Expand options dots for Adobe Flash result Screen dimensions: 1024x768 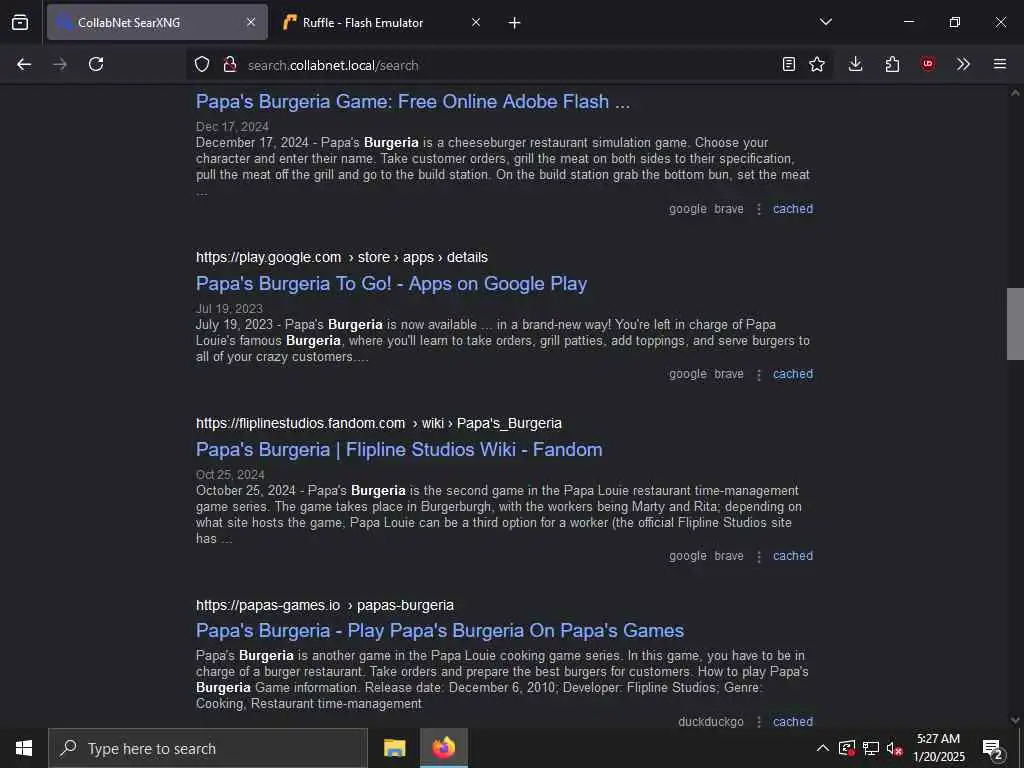point(759,209)
